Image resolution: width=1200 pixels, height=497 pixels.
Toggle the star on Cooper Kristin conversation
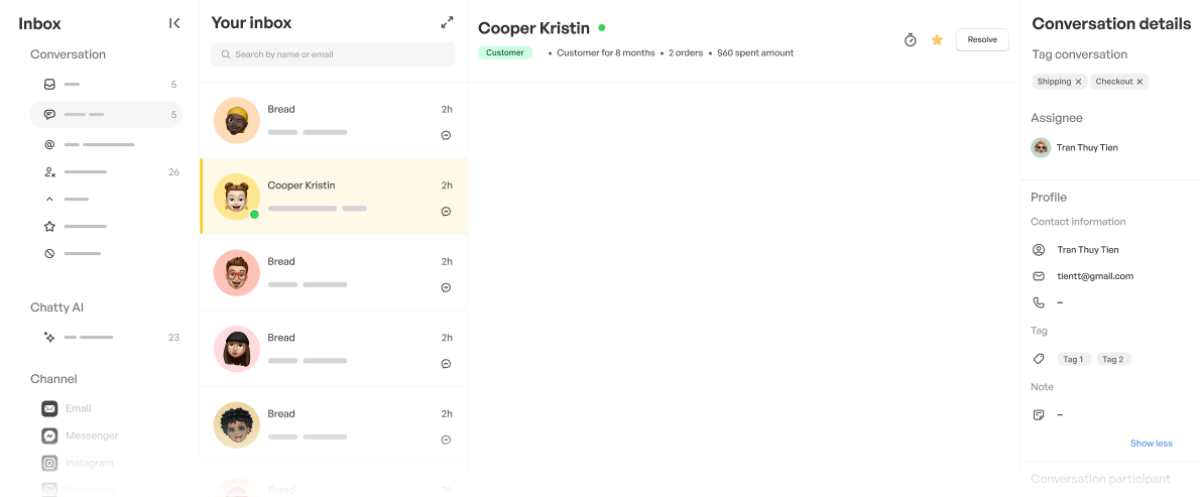(x=937, y=40)
